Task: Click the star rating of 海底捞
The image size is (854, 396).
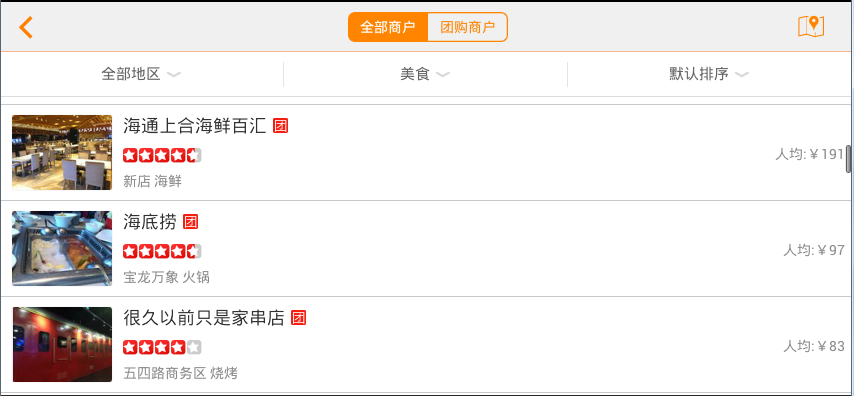Action: point(162,251)
